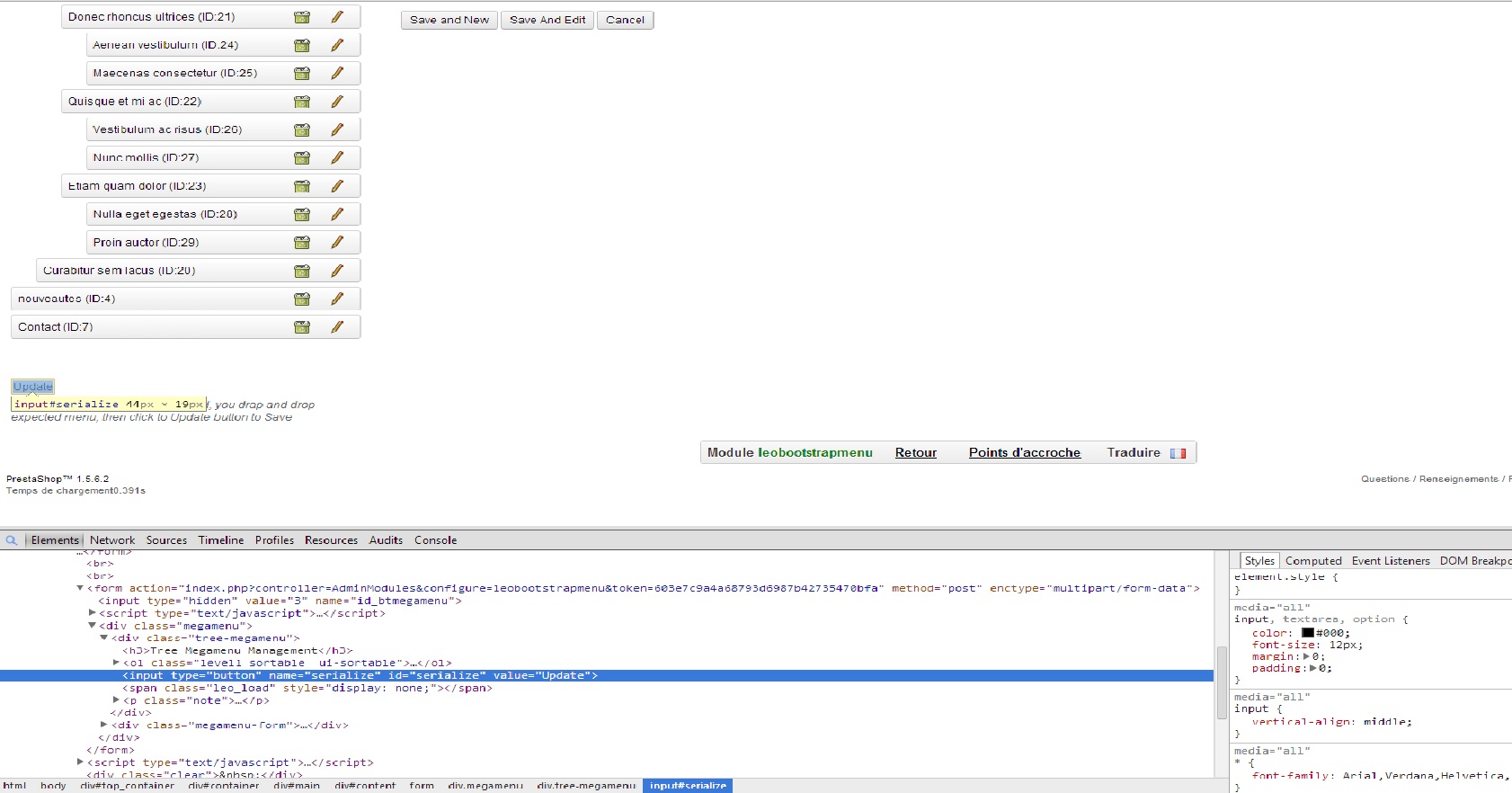The image size is (1512, 793).
Task: Click the green bin icon for nouveautes
Action: click(302, 298)
